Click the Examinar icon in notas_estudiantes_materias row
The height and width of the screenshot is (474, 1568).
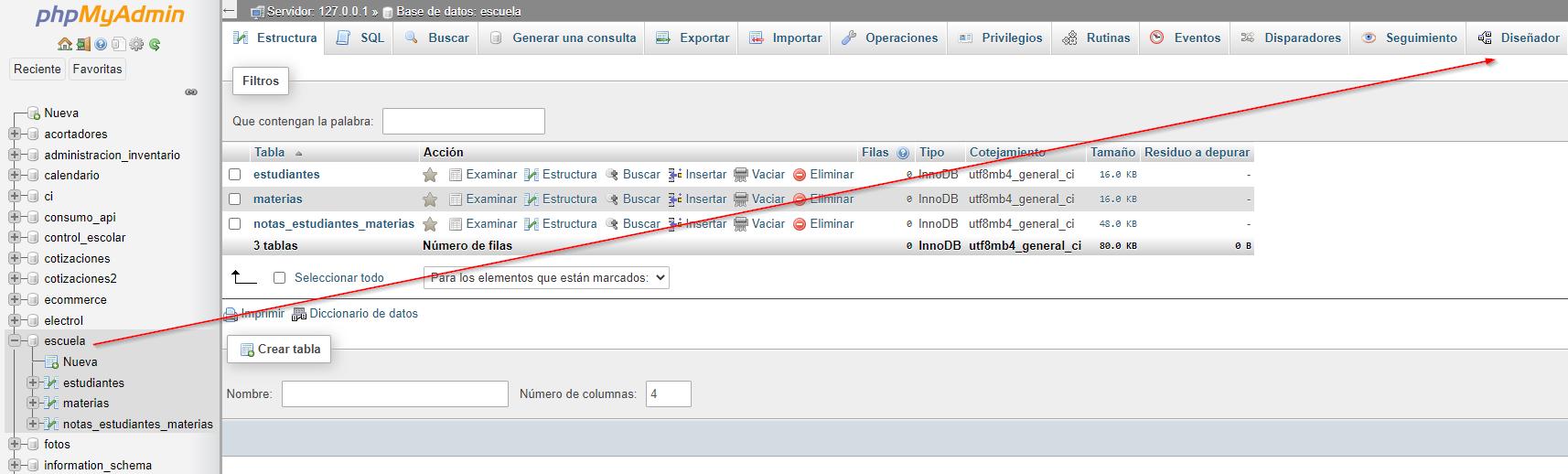[x=456, y=224]
